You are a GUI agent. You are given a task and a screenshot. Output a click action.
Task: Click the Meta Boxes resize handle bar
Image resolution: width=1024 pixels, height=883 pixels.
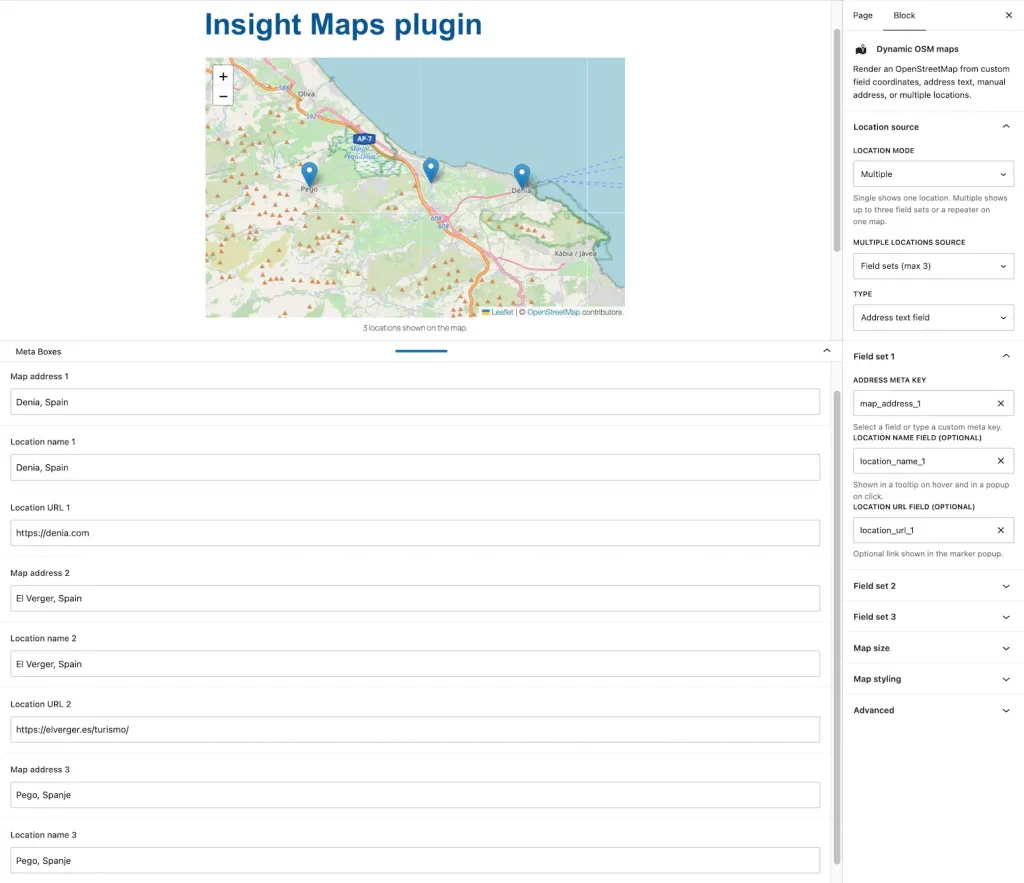[x=421, y=351]
